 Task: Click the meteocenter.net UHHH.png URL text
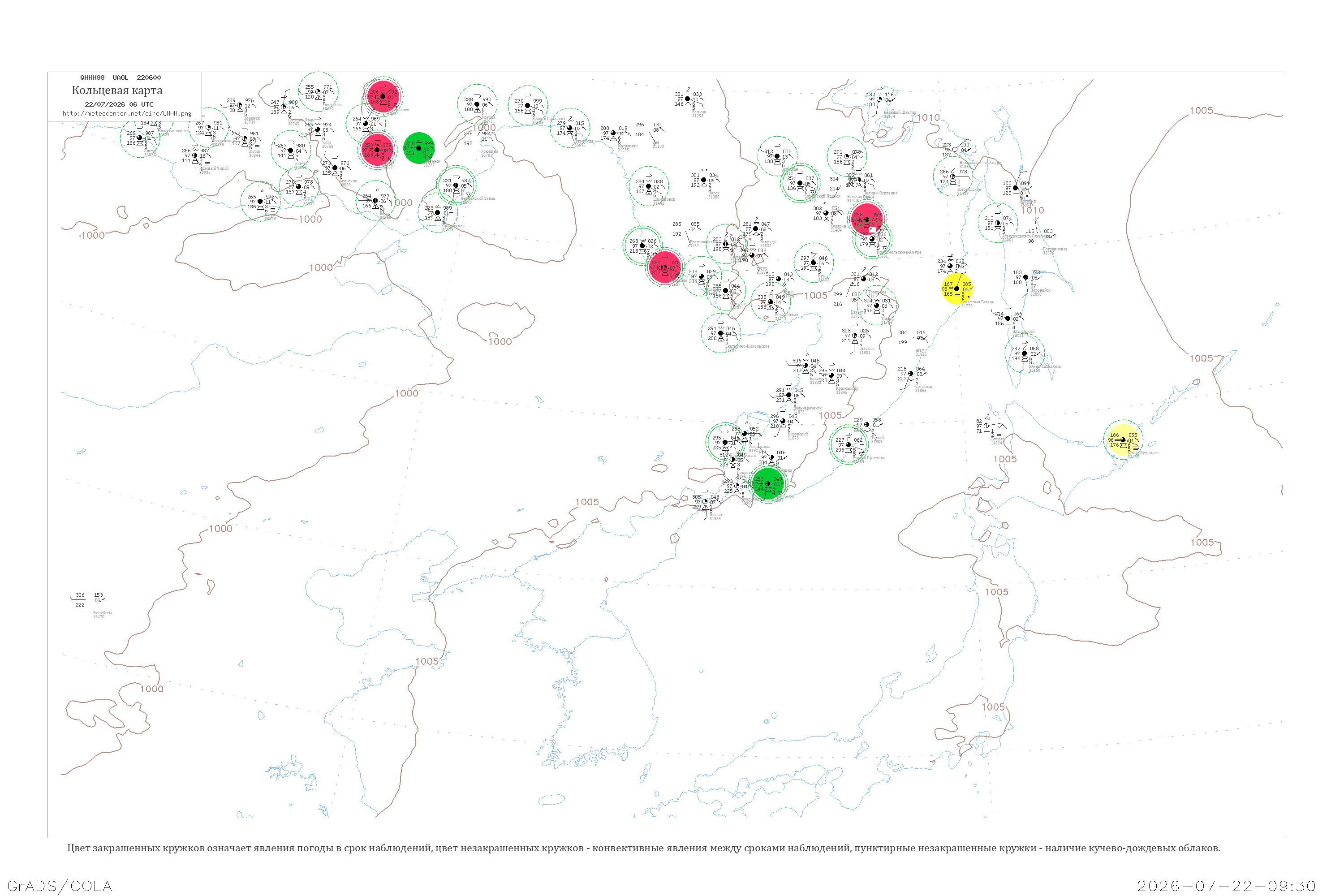click(x=127, y=114)
